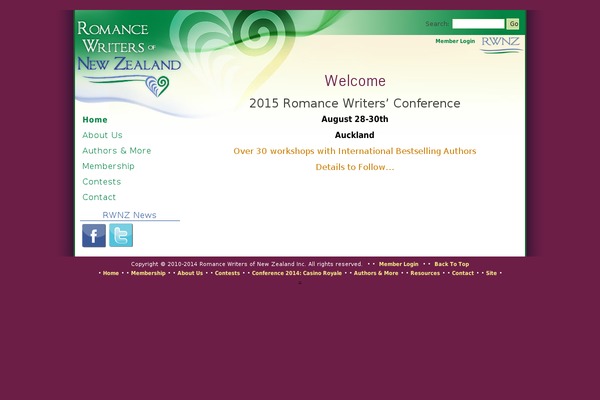Click the copyright notice text in footer

(x=246, y=264)
